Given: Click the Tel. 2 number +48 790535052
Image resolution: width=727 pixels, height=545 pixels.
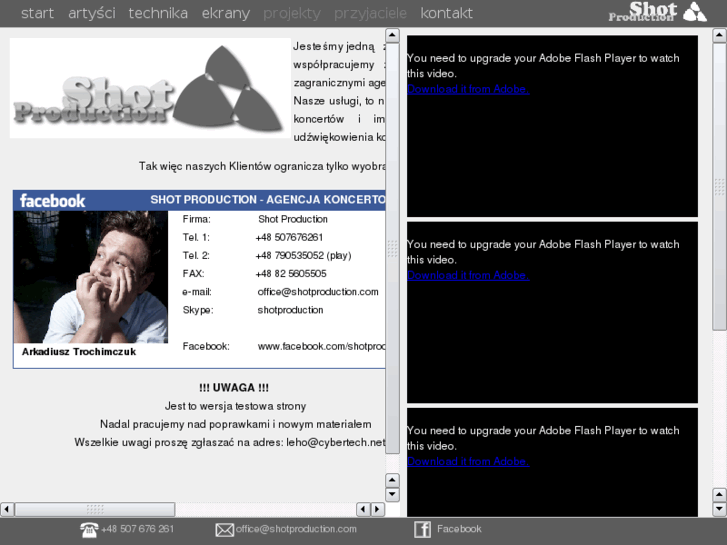Looking at the screenshot, I should (303, 255).
